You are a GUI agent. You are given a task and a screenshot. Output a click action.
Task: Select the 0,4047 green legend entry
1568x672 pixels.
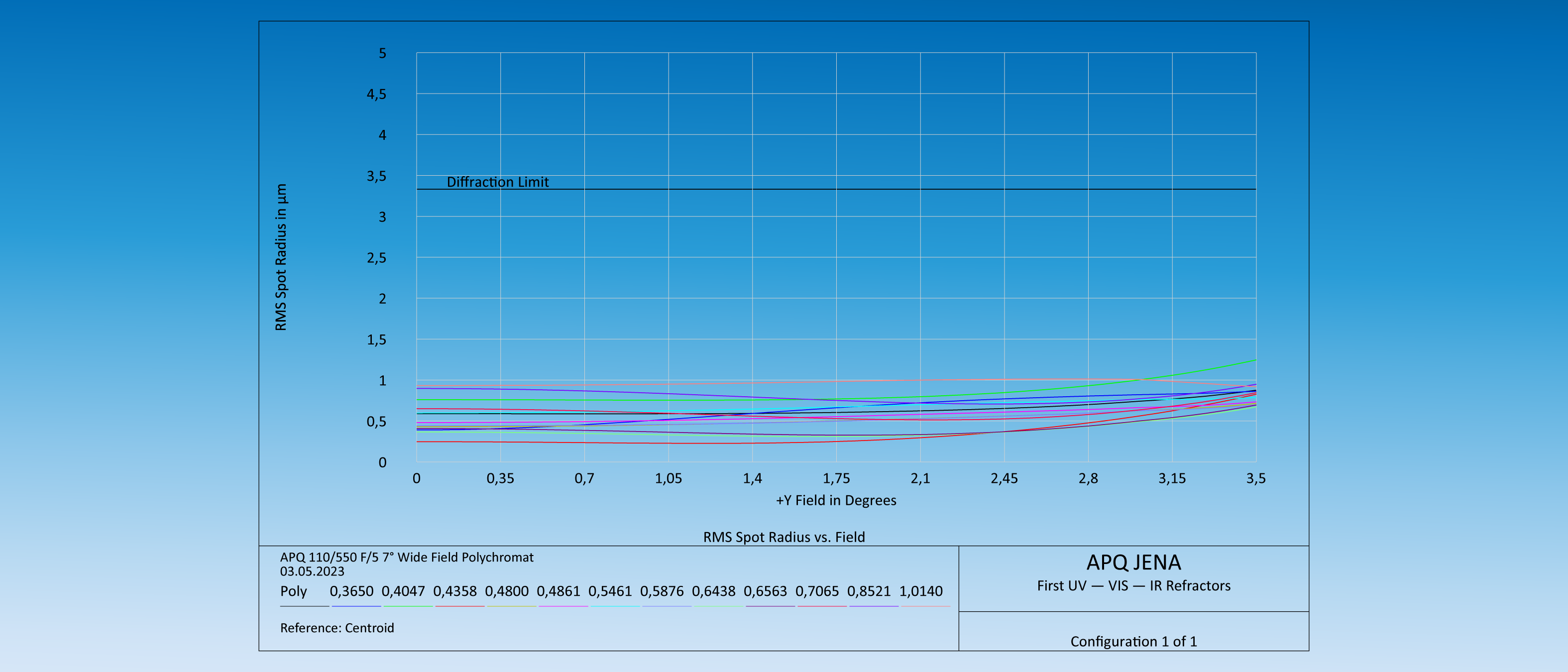click(403, 591)
